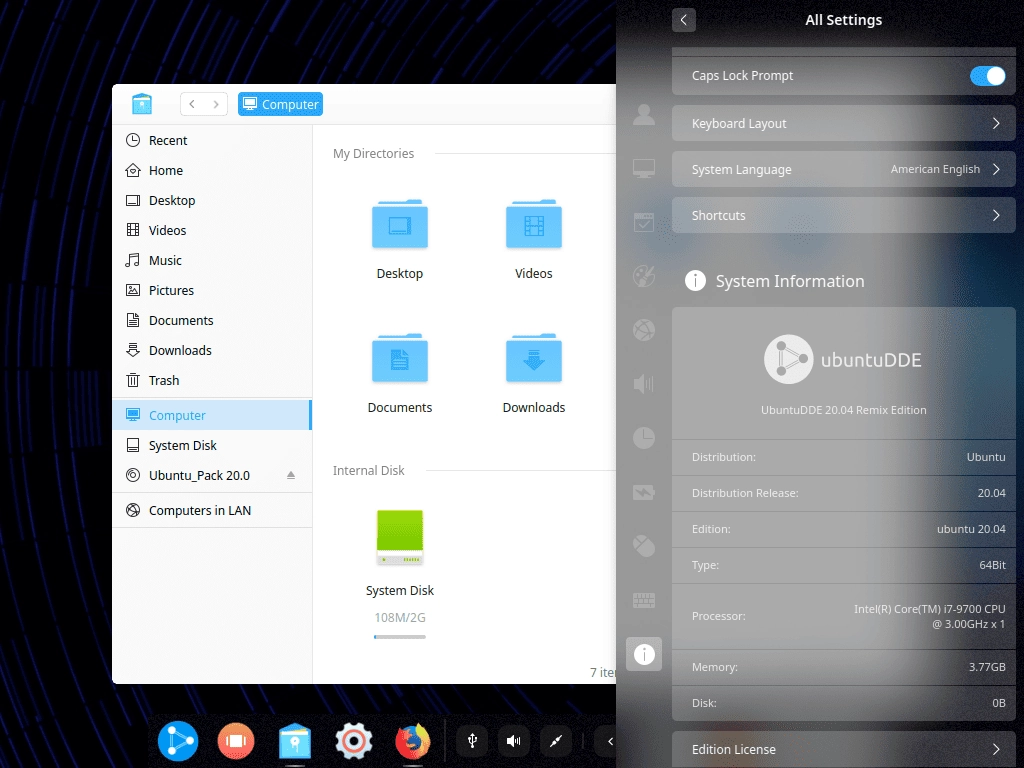Open Default Applications settings icon
This screenshot has width=1024, height=768.
(x=644, y=222)
